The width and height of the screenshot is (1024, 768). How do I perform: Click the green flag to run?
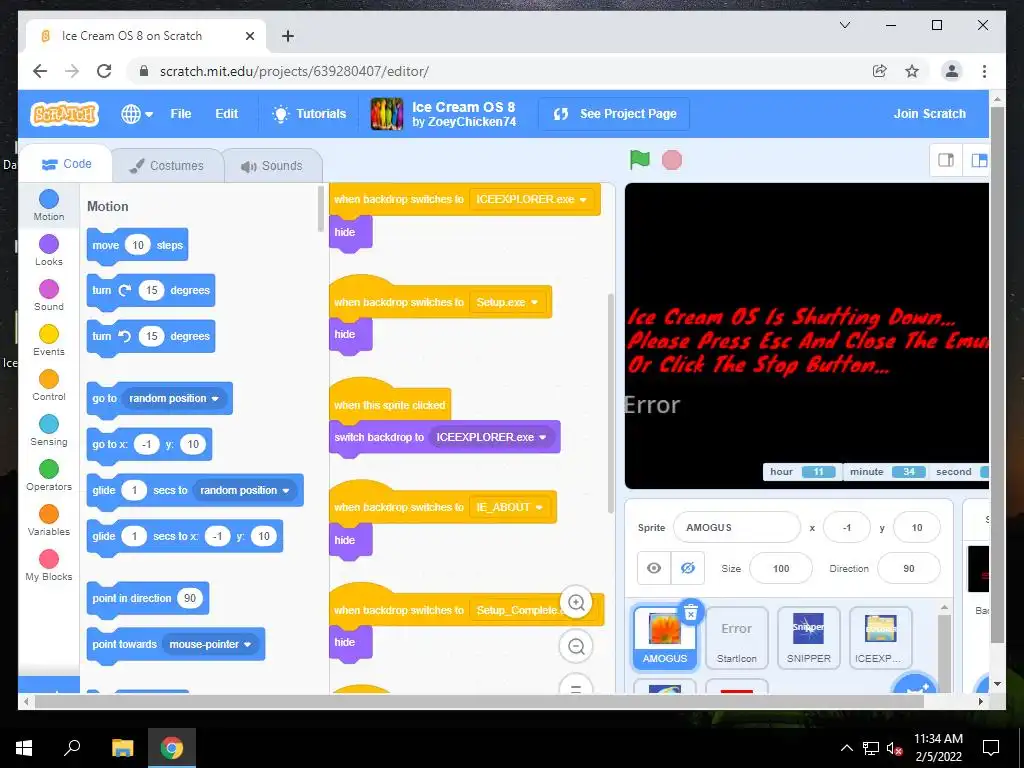639,160
